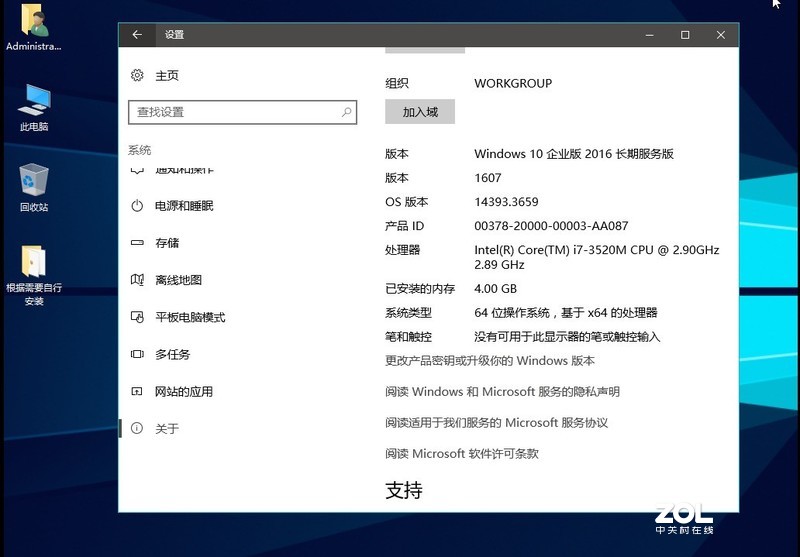This screenshot has width=800, height=557.
Task: Click the 平板电脑模式 icon
Action: click(137, 317)
